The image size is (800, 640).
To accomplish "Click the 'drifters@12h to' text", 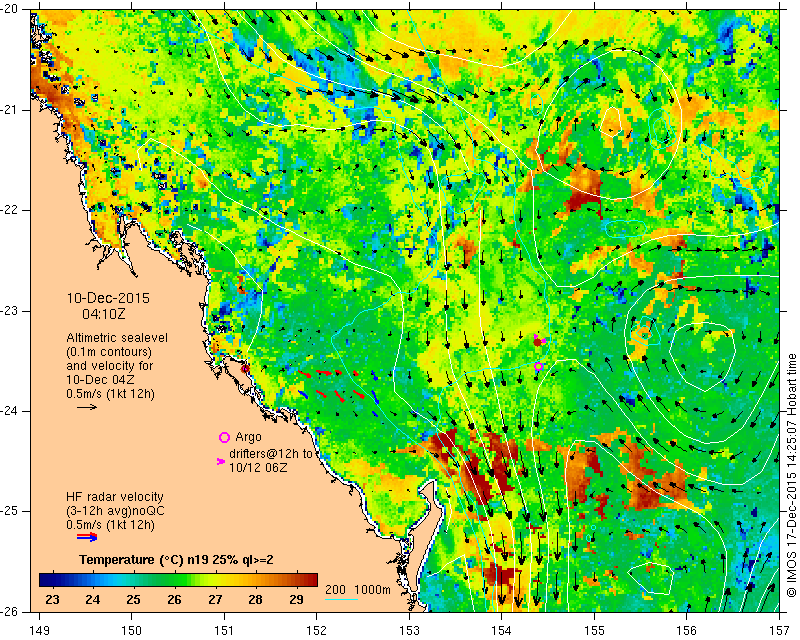I will coord(270,454).
